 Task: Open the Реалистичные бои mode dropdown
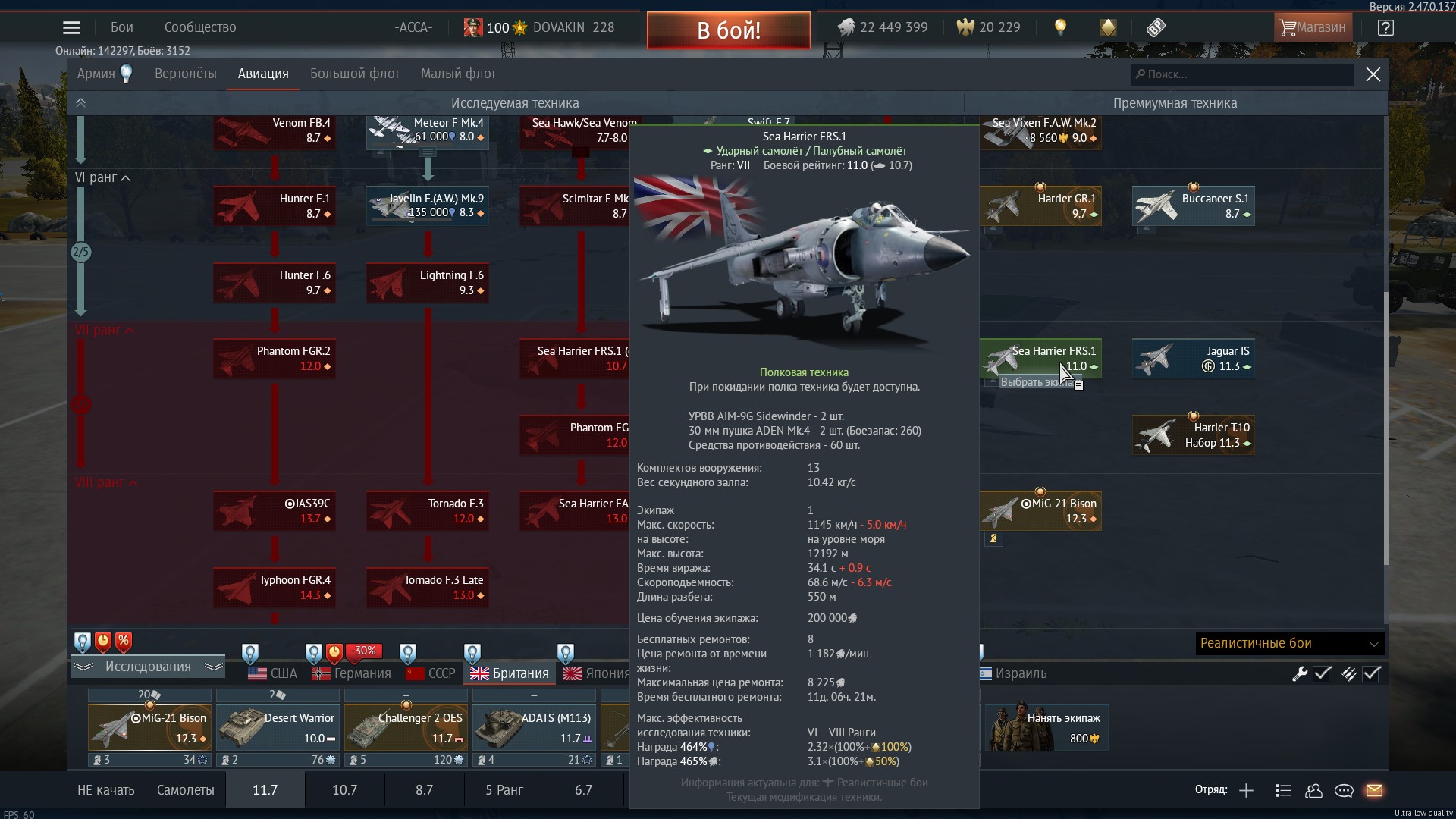coord(1290,643)
